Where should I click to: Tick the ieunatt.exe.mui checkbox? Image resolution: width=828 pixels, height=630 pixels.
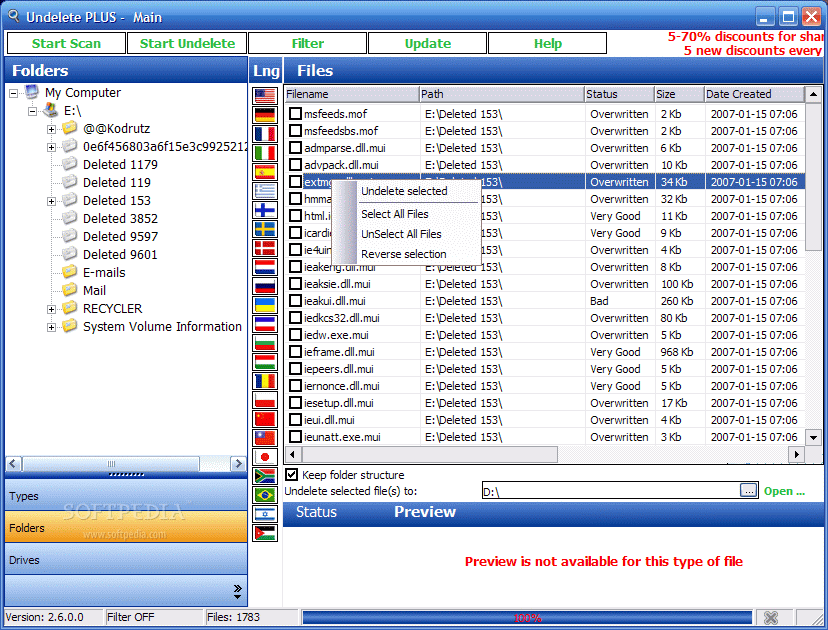[296, 437]
